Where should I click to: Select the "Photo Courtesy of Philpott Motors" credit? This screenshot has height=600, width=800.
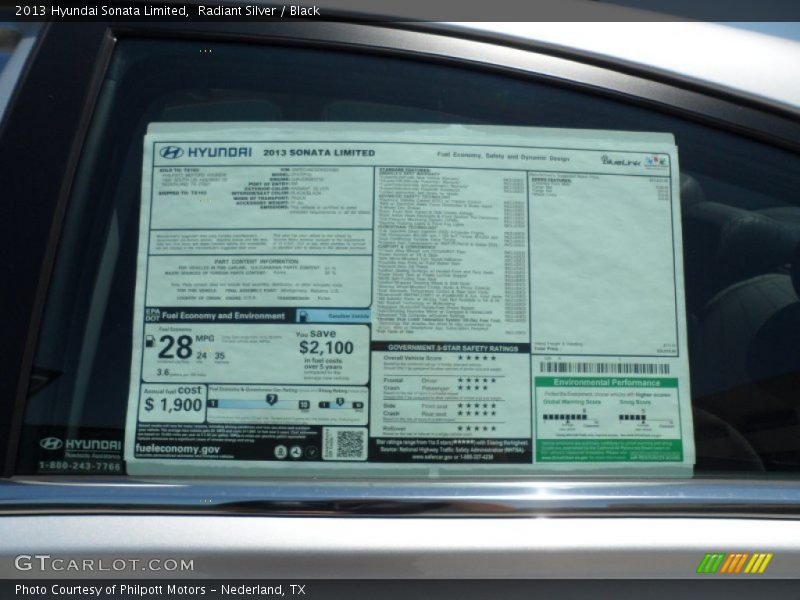point(110,590)
